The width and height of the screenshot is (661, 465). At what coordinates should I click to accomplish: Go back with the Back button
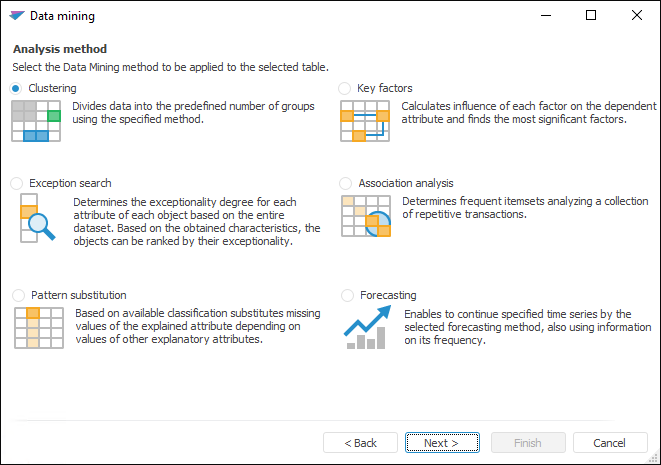click(x=361, y=443)
